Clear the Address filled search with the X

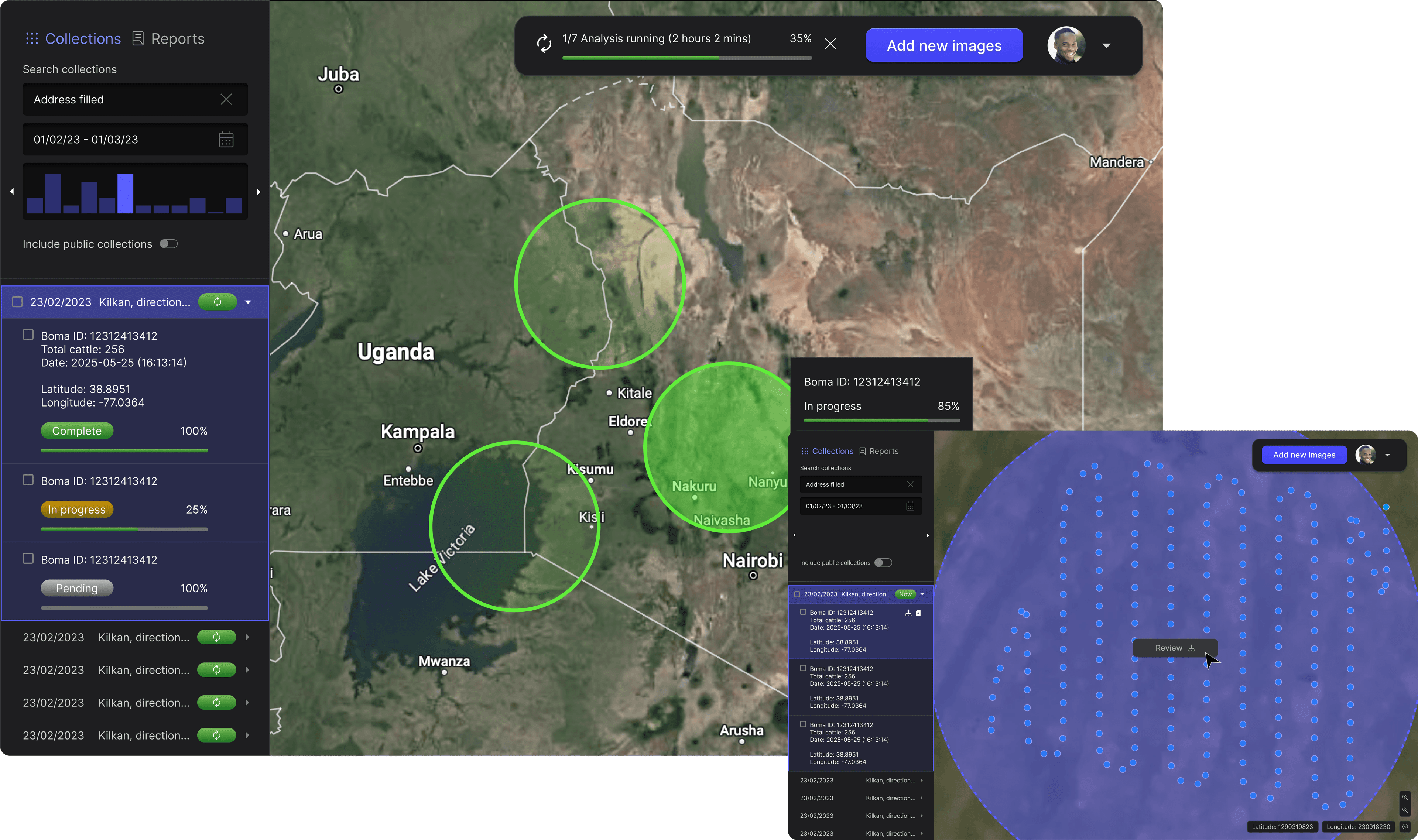[226, 99]
